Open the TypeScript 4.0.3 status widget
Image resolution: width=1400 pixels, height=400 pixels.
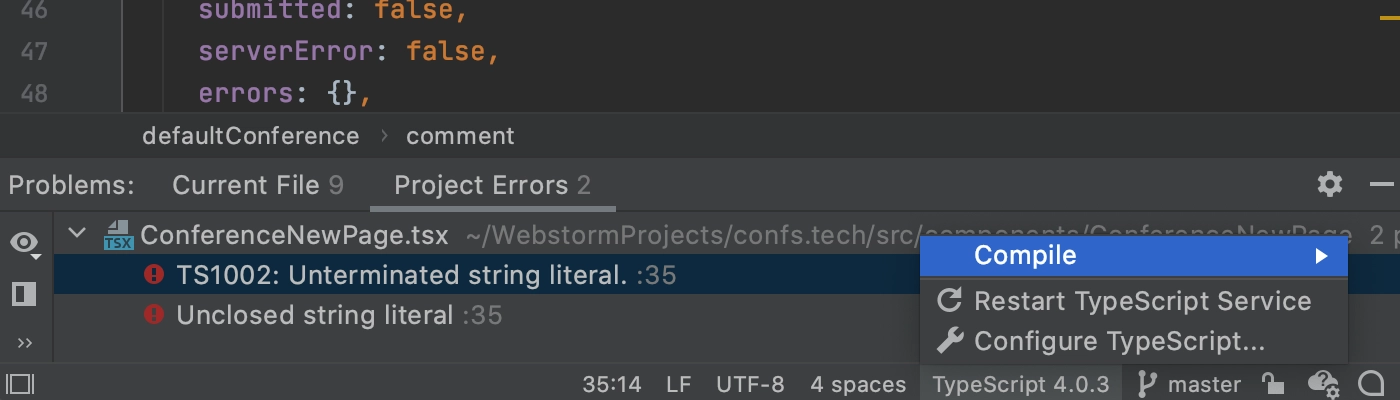(1021, 384)
